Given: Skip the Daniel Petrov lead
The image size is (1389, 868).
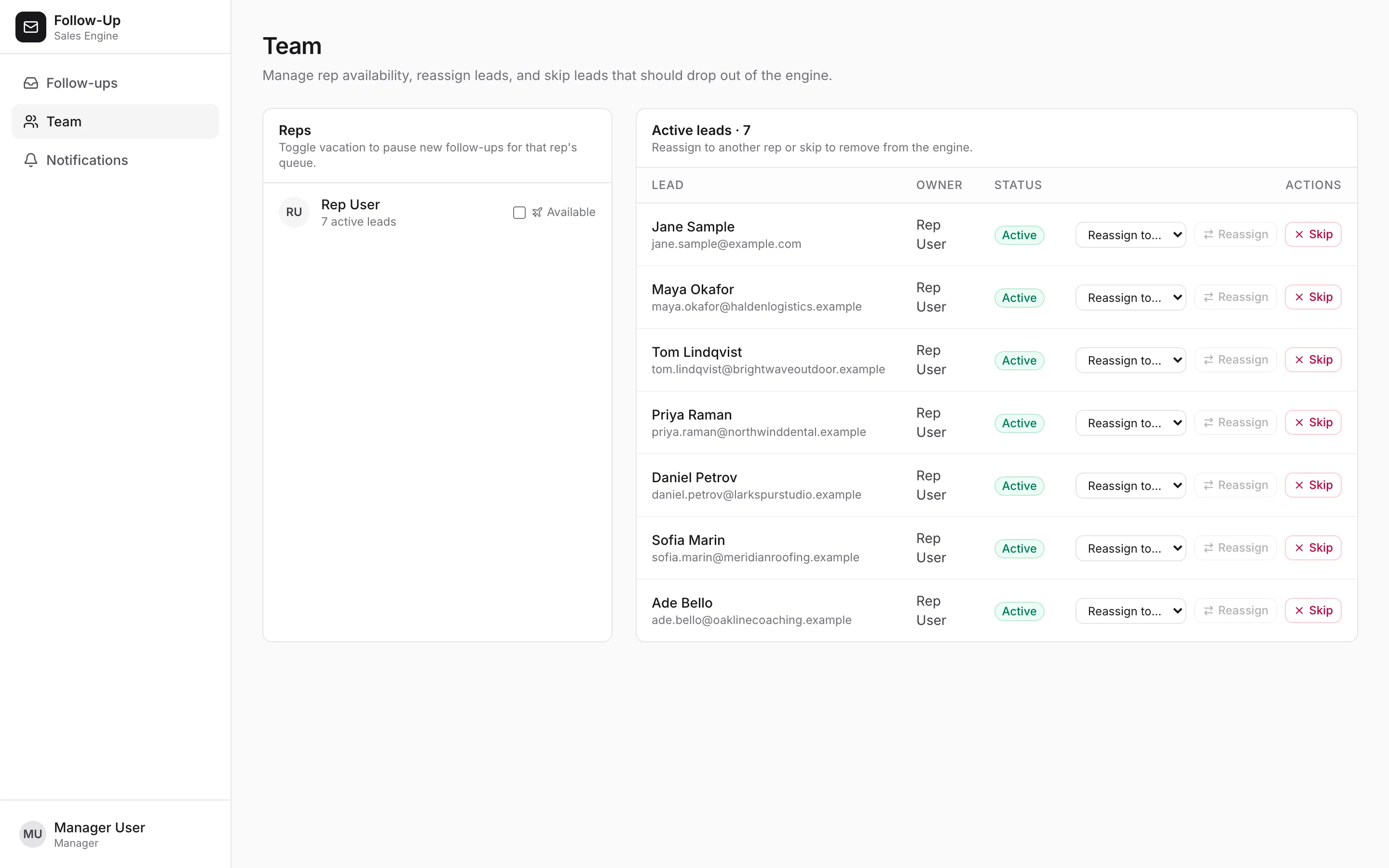Looking at the screenshot, I should [1313, 485].
